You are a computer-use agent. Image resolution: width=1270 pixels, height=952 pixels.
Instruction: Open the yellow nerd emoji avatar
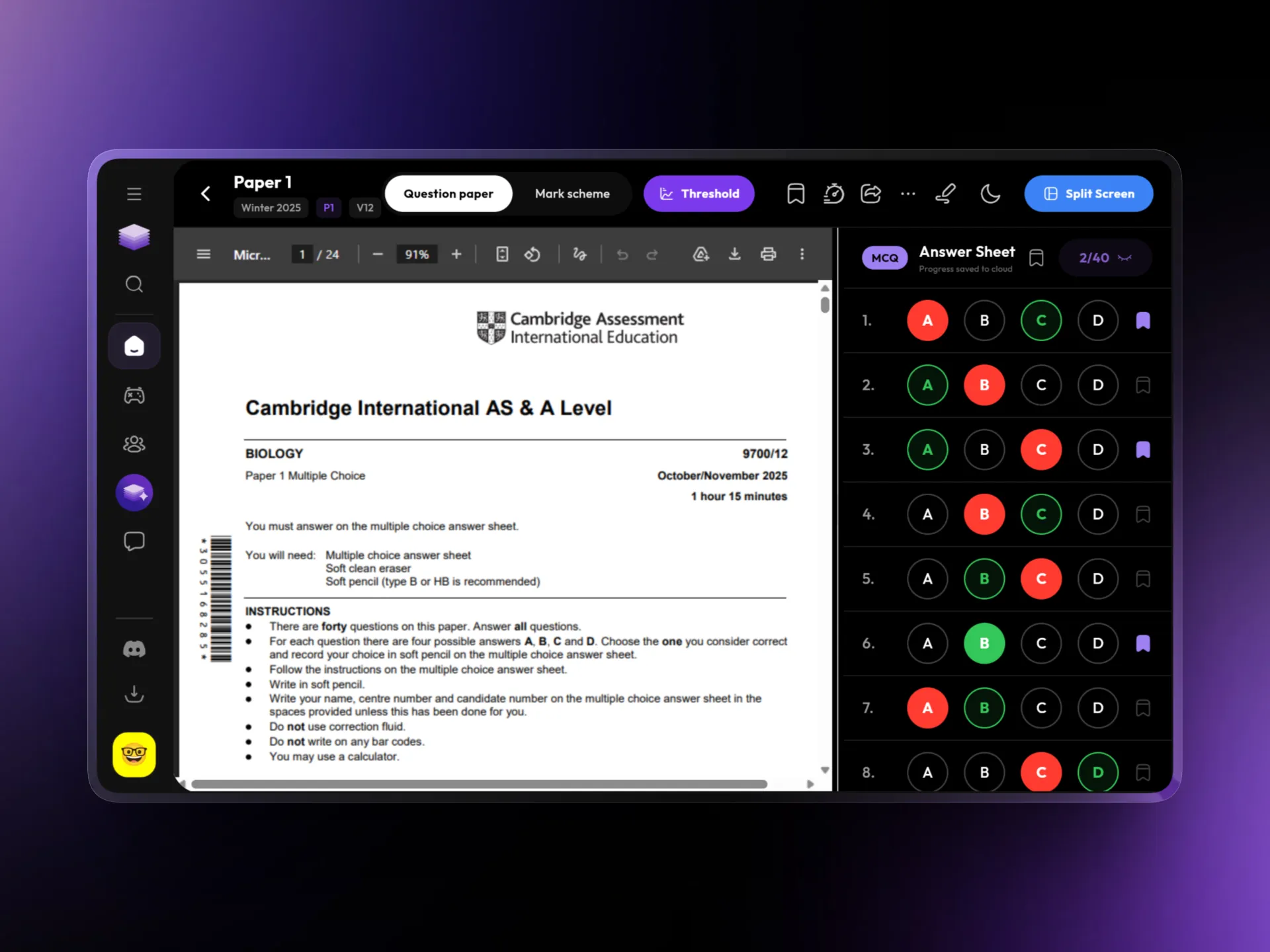[134, 754]
